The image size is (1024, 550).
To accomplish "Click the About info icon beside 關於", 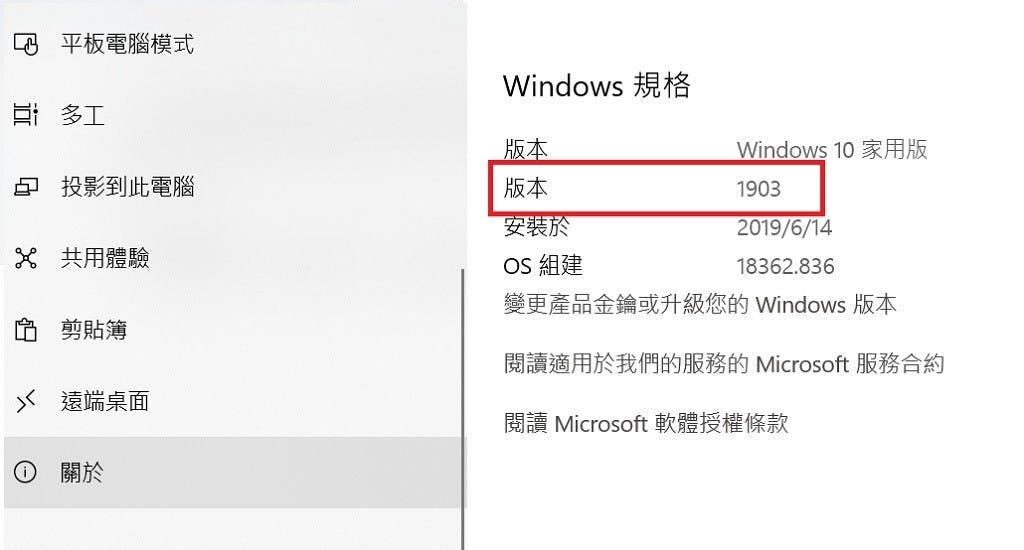I will [x=25, y=472].
